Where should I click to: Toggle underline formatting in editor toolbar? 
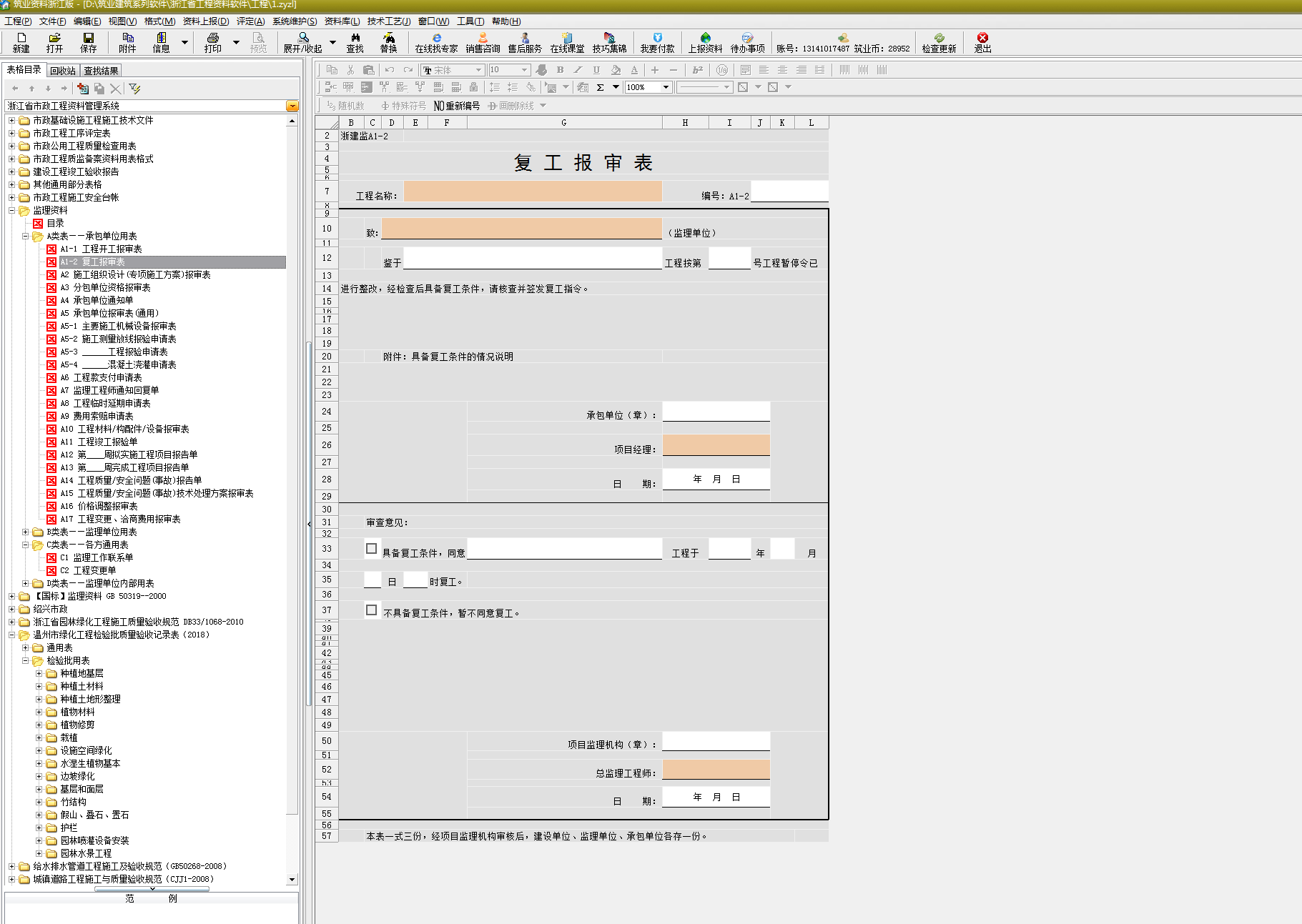pyautogui.click(x=596, y=69)
